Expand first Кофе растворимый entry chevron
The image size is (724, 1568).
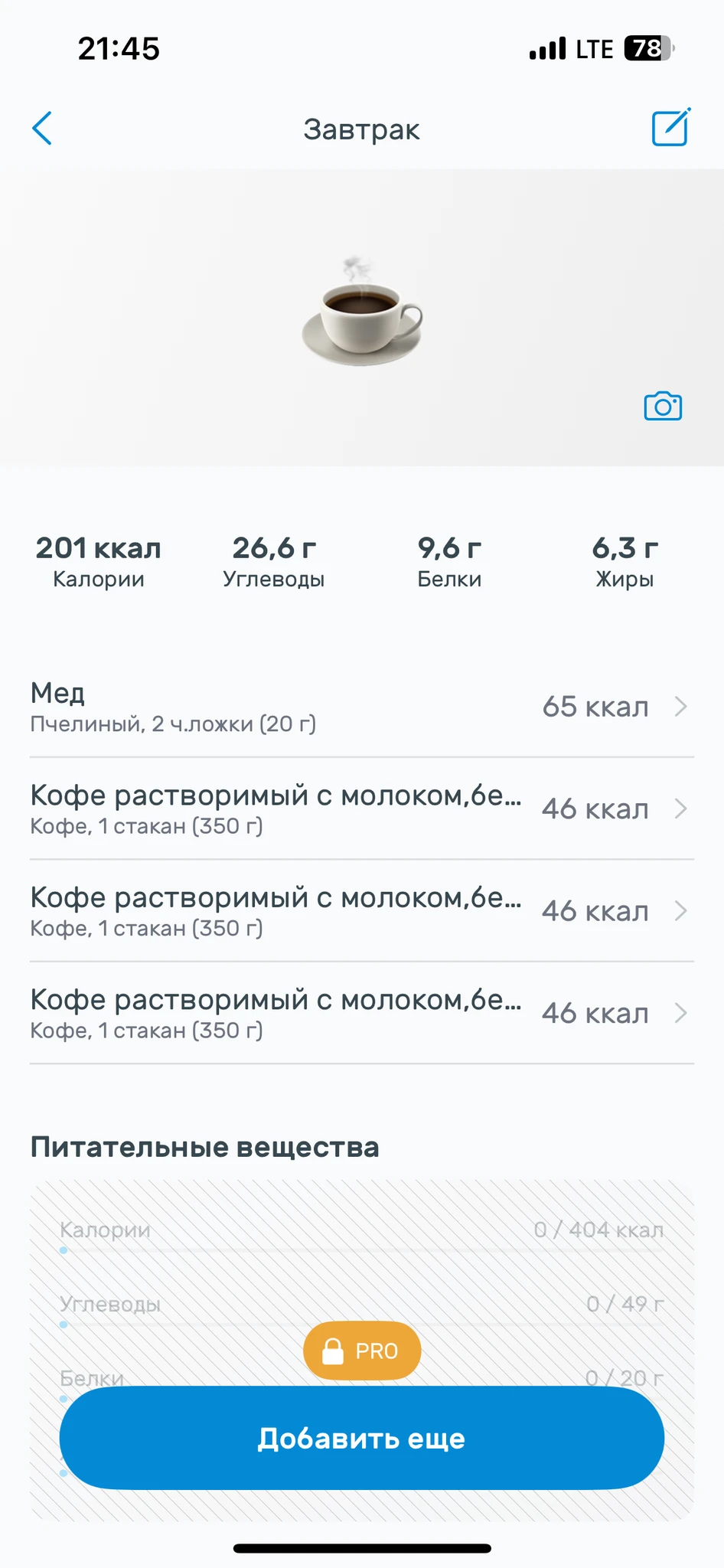[x=680, y=808]
